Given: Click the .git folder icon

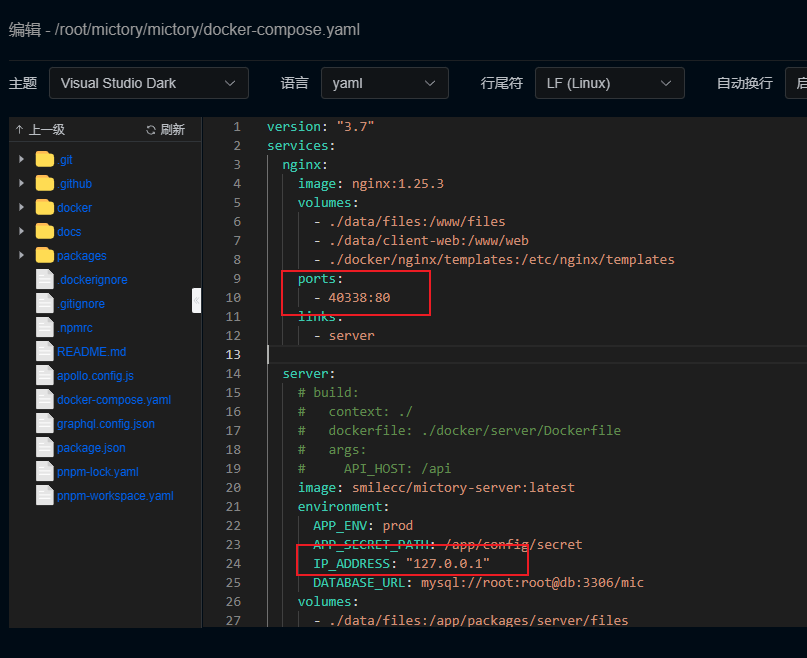Looking at the screenshot, I should tap(45, 160).
